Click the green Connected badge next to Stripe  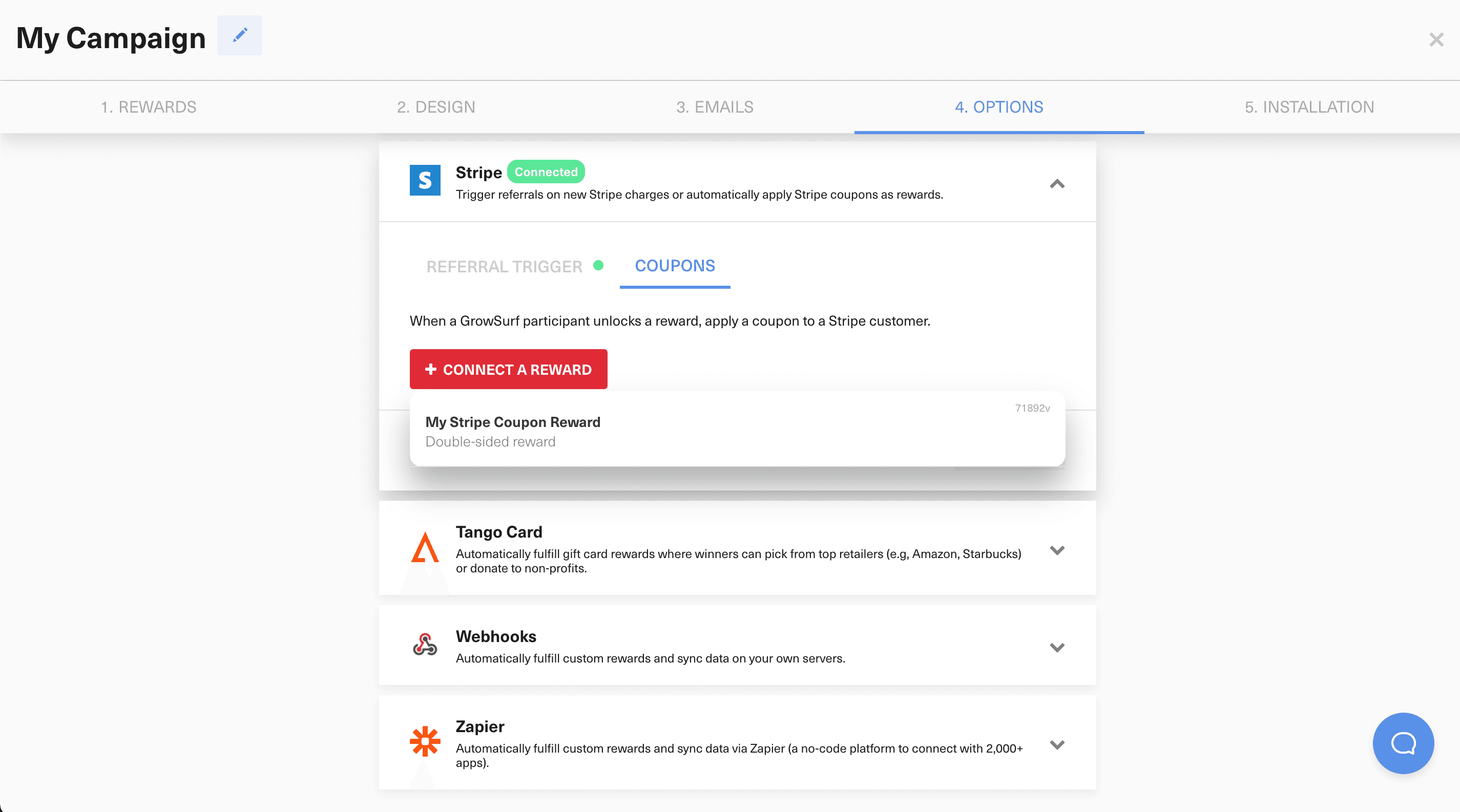pyautogui.click(x=546, y=172)
